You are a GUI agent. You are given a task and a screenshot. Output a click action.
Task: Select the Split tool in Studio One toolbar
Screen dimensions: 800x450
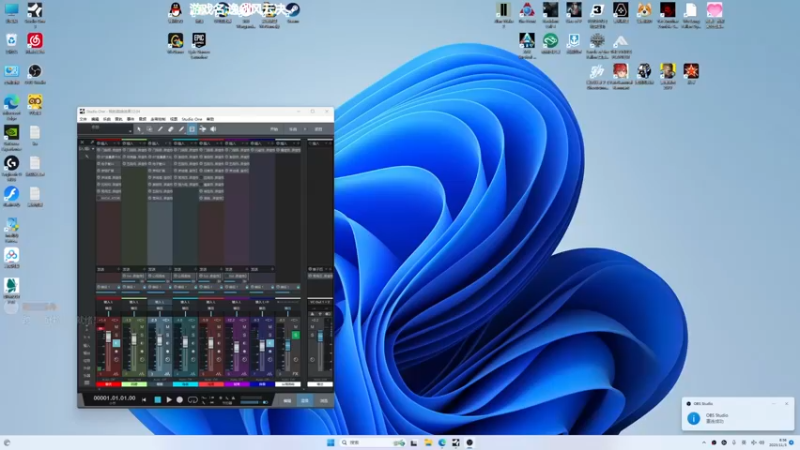[160, 129]
